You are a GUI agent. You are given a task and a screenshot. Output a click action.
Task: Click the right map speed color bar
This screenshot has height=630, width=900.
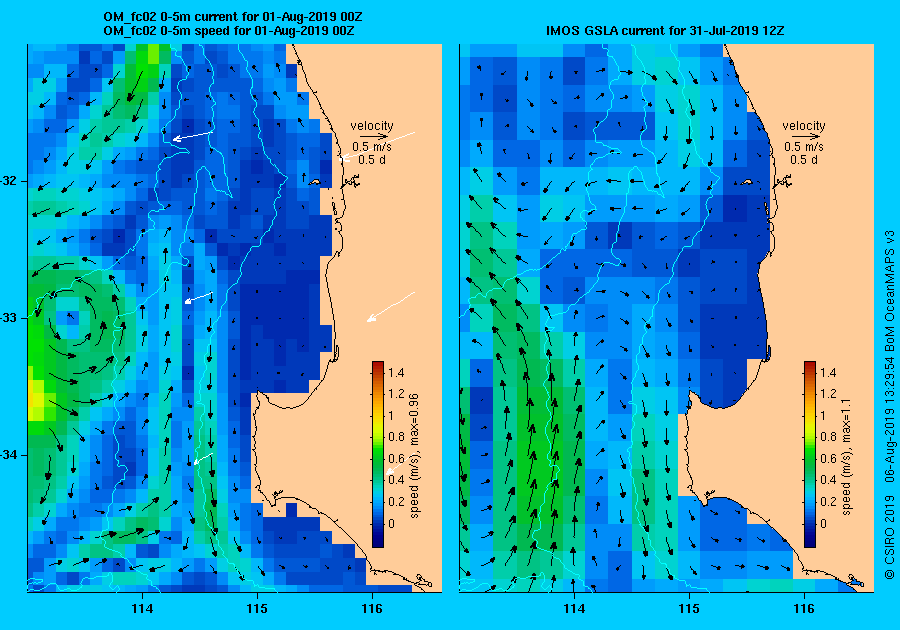[x=809, y=454]
